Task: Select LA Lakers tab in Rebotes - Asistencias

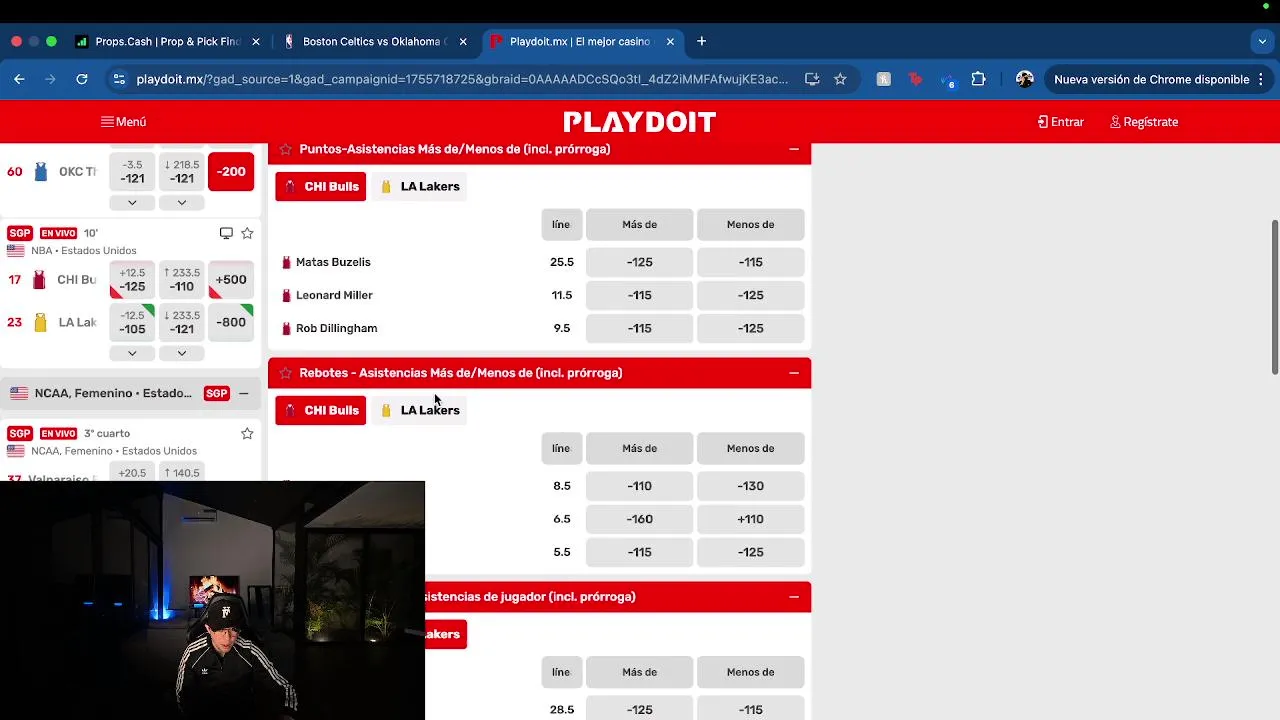Action: [420, 410]
